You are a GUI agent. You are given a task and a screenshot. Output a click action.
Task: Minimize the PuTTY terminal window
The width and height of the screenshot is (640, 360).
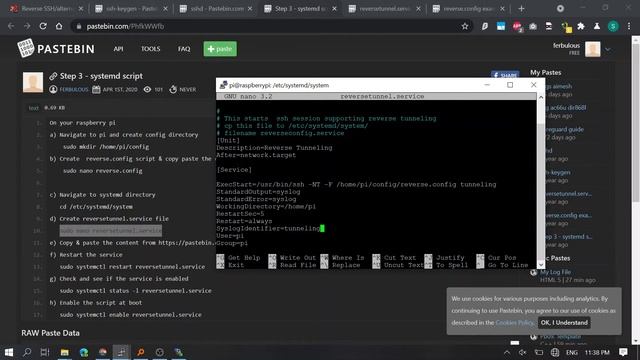(x=487, y=85)
